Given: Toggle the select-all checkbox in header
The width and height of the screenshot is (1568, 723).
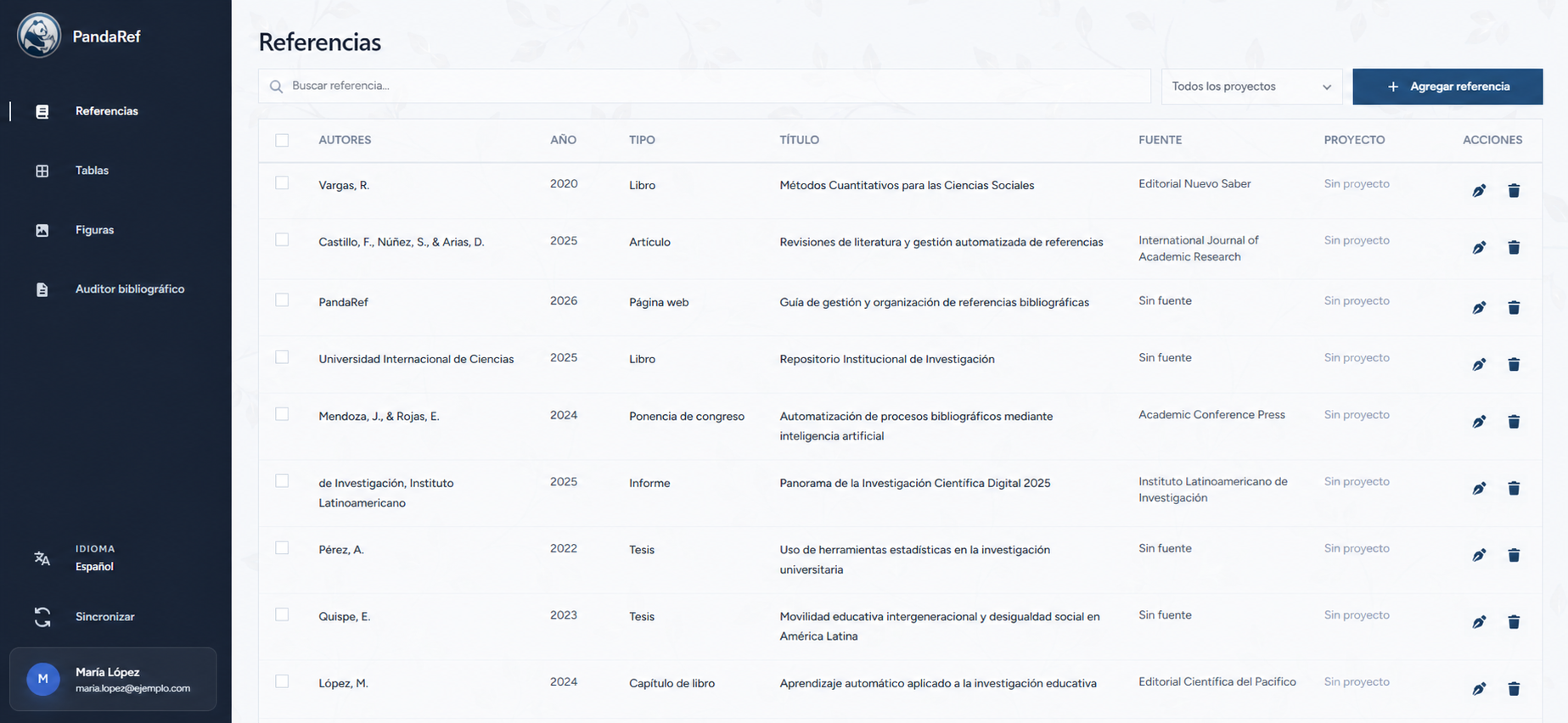Looking at the screenshot, I should click(282, 140).
